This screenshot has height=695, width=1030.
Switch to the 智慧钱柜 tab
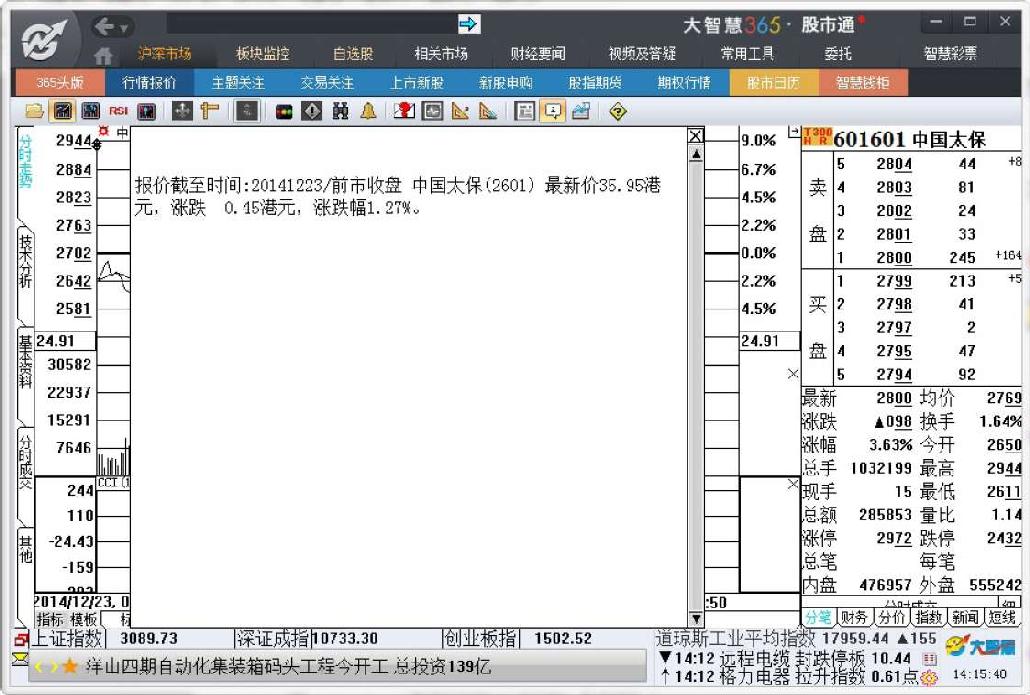click(862, 83)
